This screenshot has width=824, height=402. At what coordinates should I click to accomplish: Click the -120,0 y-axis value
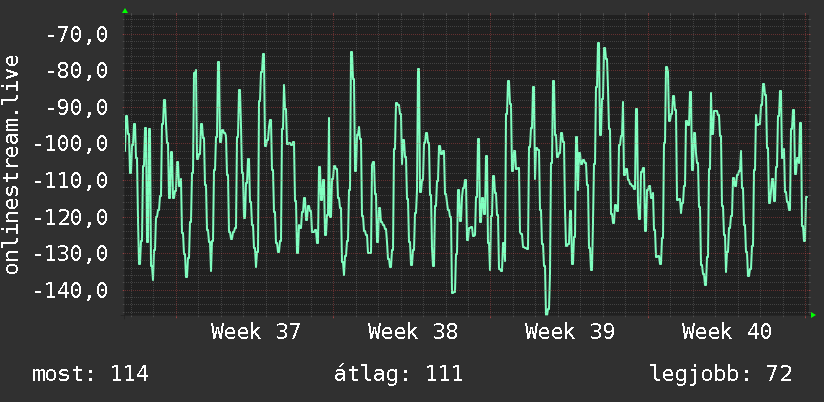coord(71,217)
